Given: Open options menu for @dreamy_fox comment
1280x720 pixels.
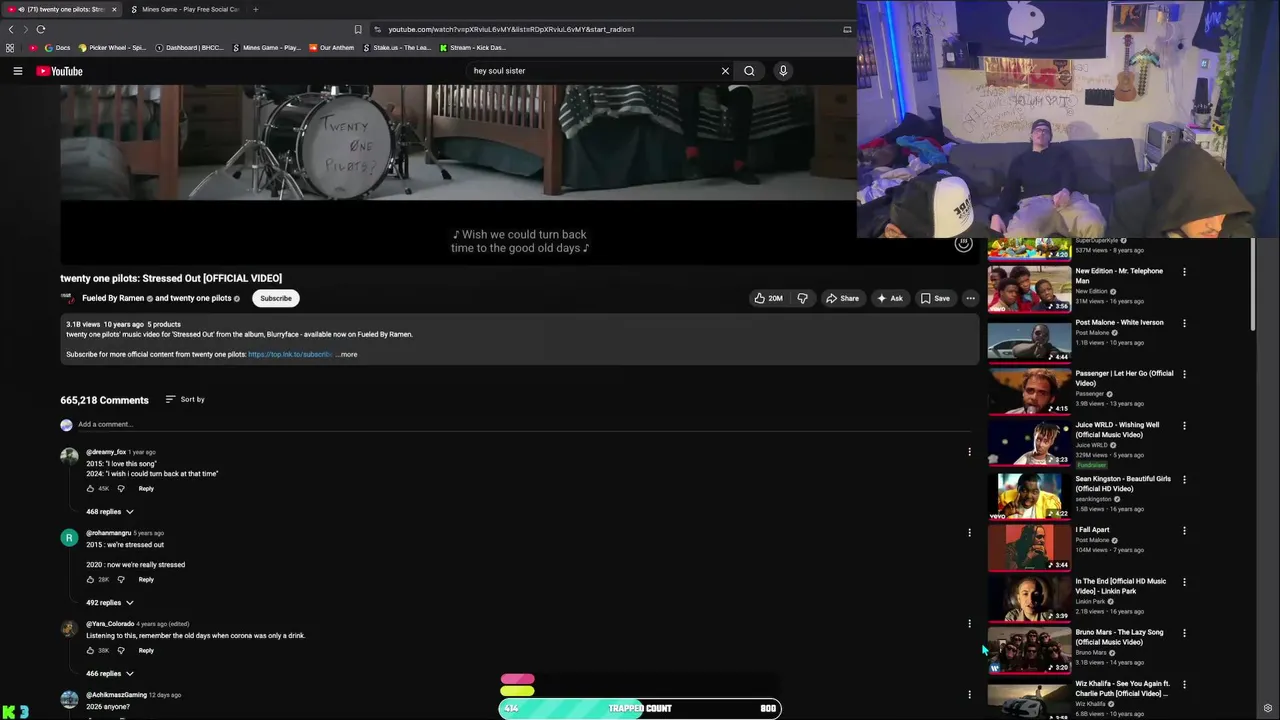Looking at the screenshot, I should (x=969, y=452).
